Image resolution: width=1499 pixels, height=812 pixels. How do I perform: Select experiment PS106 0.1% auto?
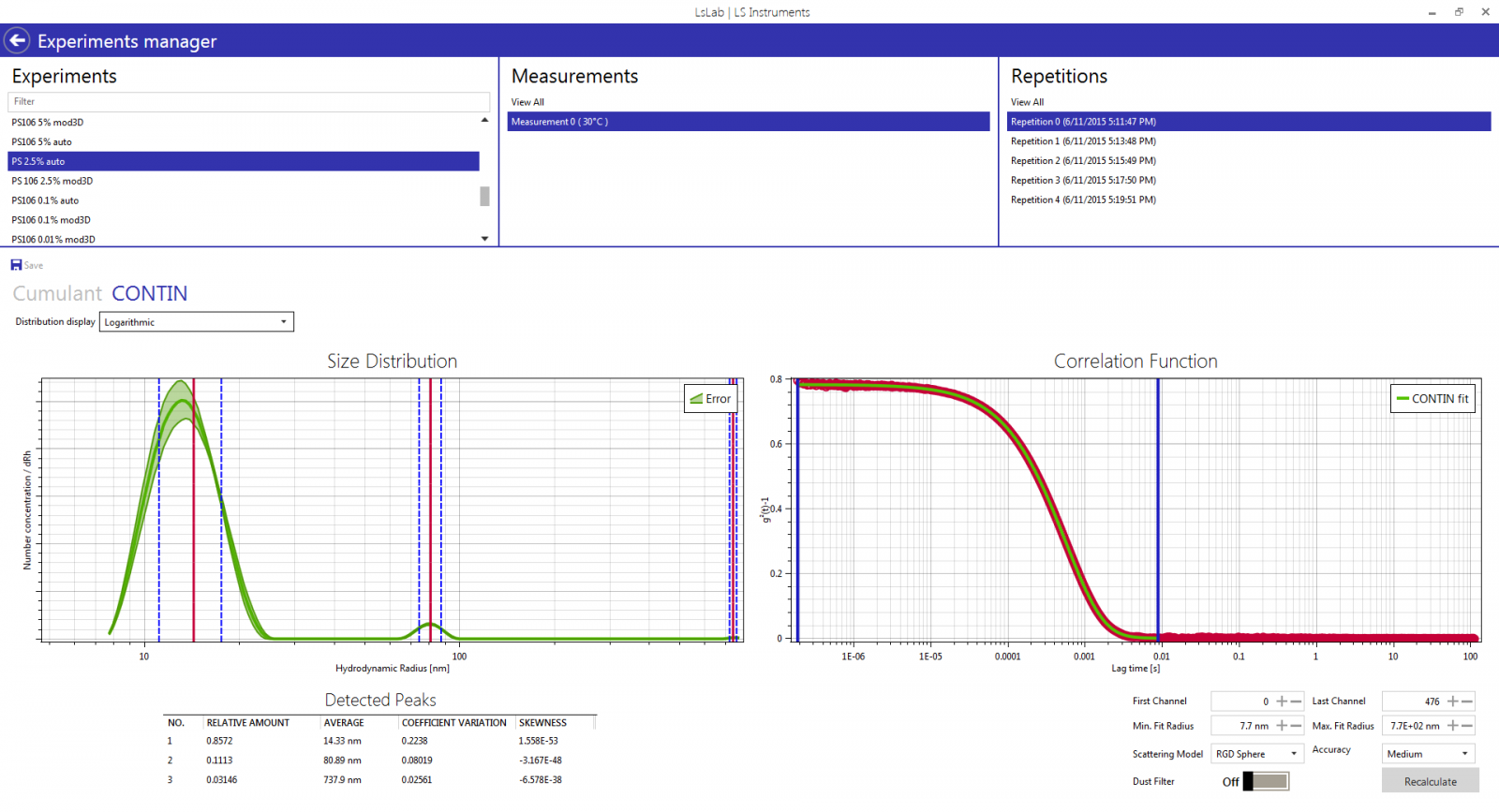pos(244,200)
